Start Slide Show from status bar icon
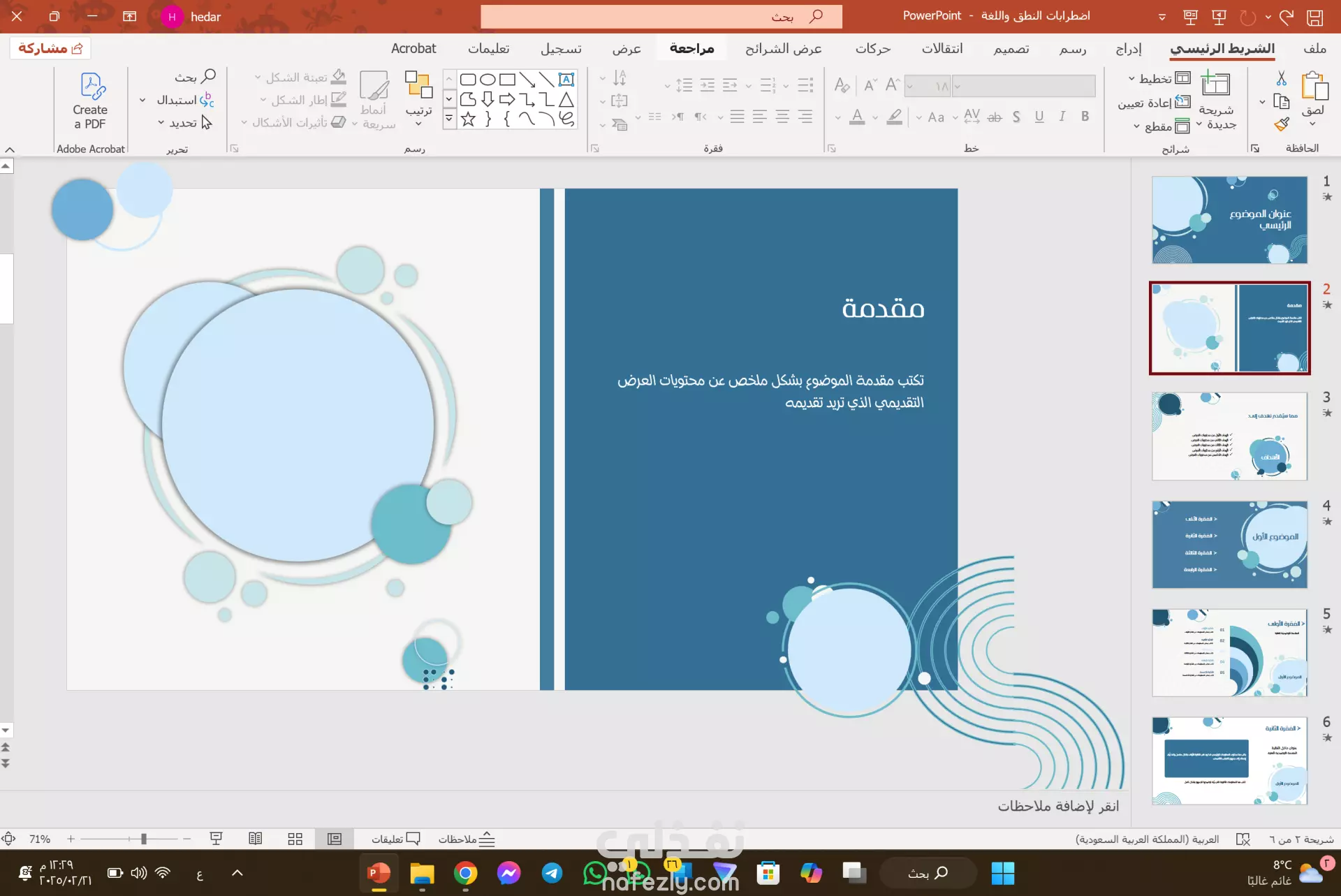This screenshot has width=1341, height=896. [x=216, y=839]
